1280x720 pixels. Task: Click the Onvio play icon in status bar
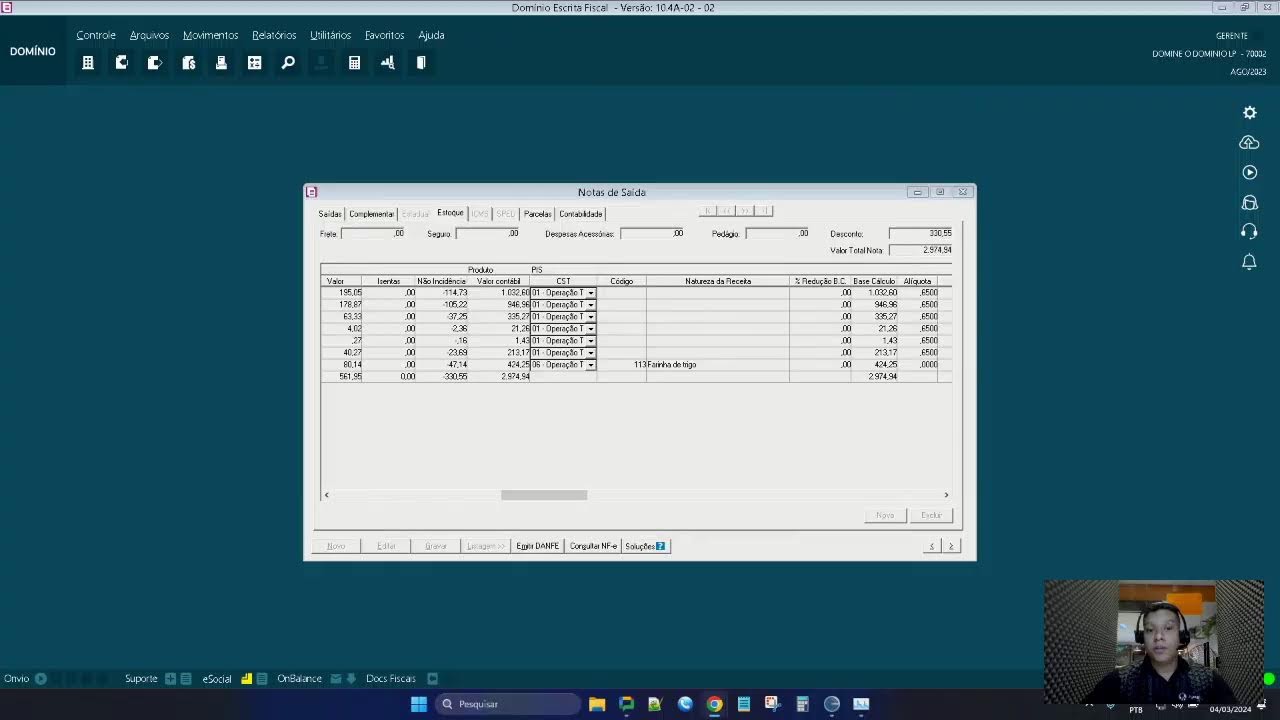[x=41, y=678]
